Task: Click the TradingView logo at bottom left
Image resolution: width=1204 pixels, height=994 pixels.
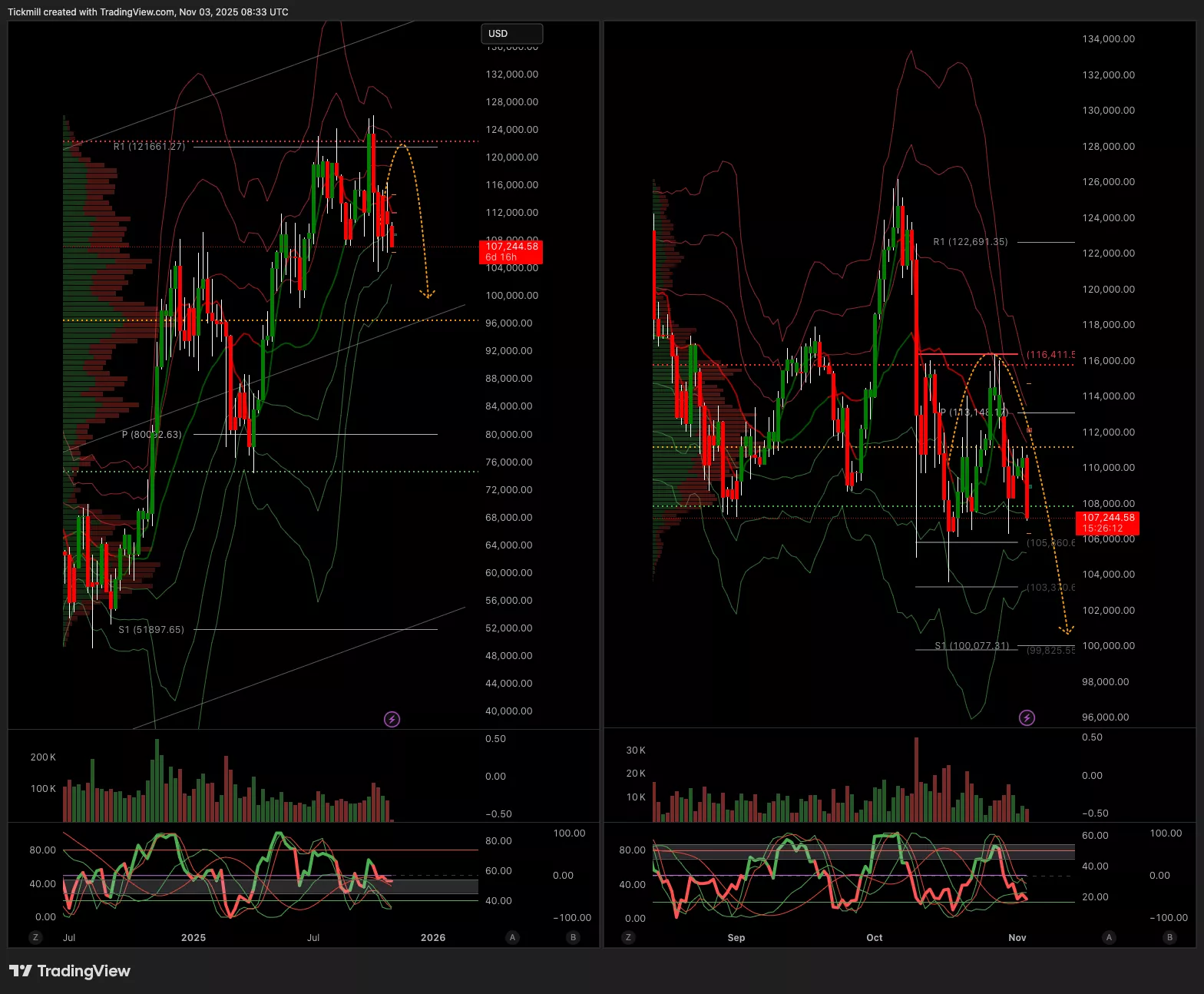Action: pos(70,971)
